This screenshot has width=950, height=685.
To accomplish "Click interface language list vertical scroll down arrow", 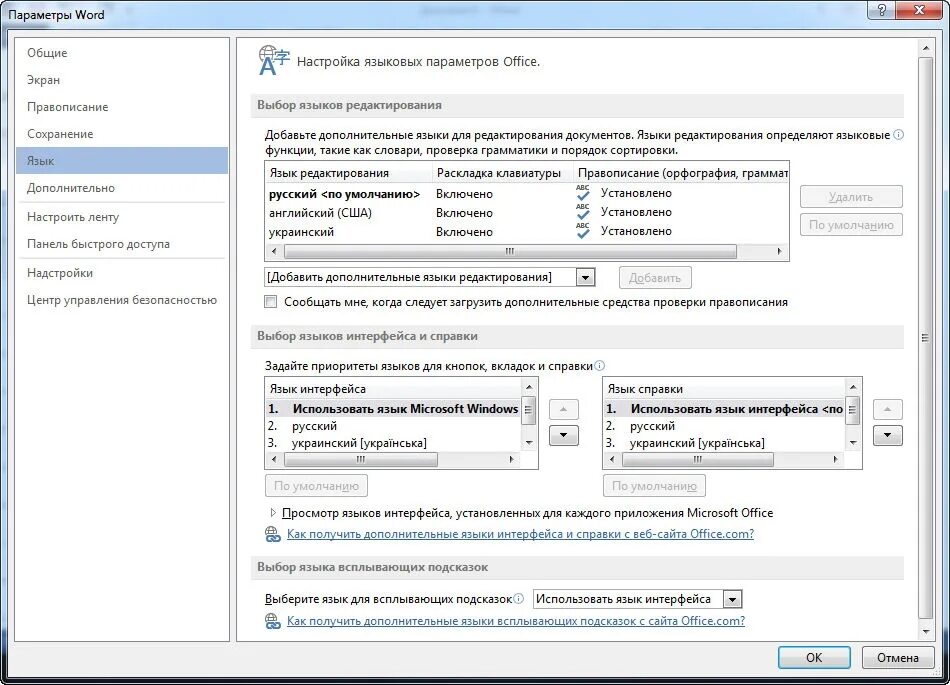I will tap(529, 443).
